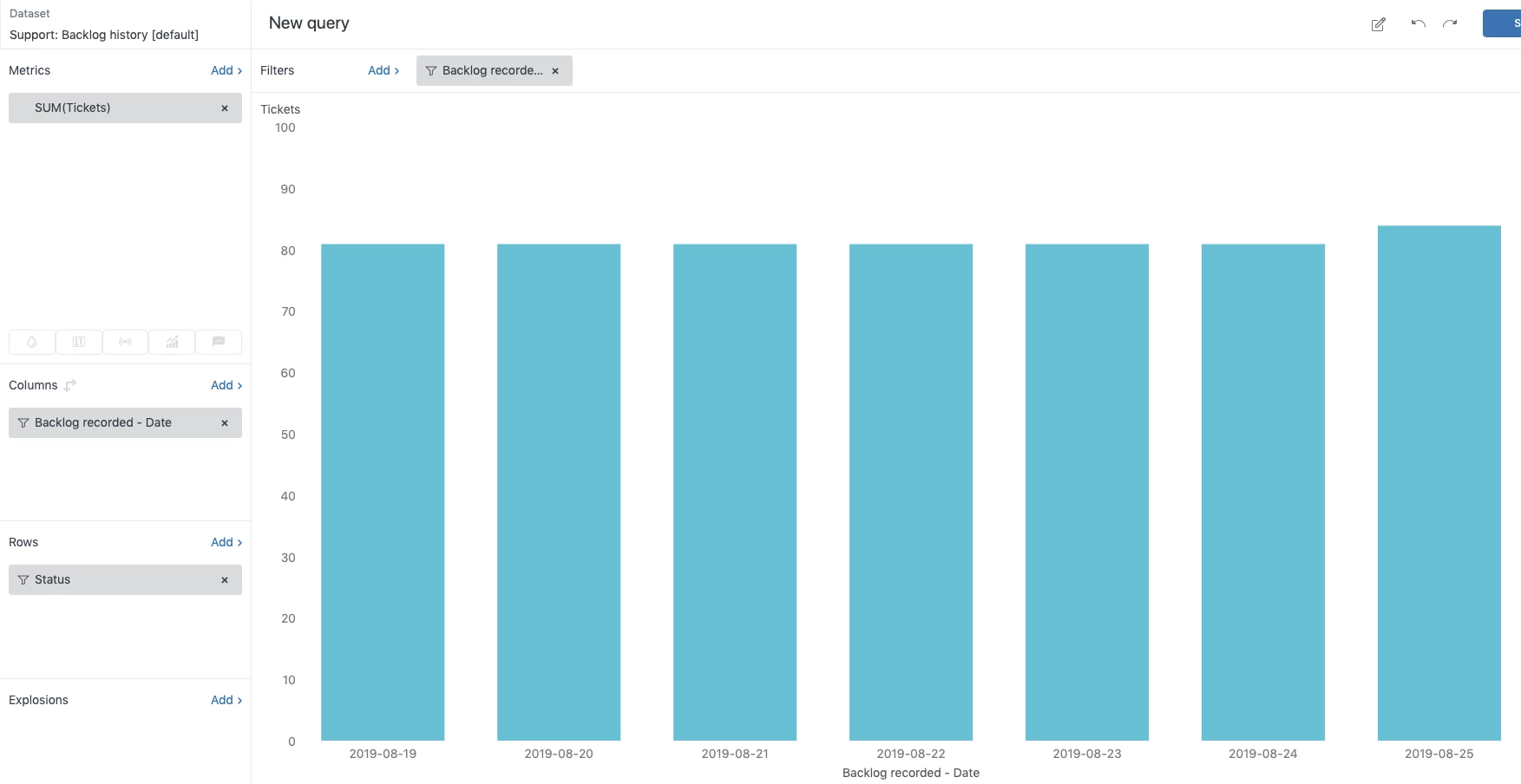Click the bar for 2019-08-20
Viewport: 1521px width, 784px height.
559,493
